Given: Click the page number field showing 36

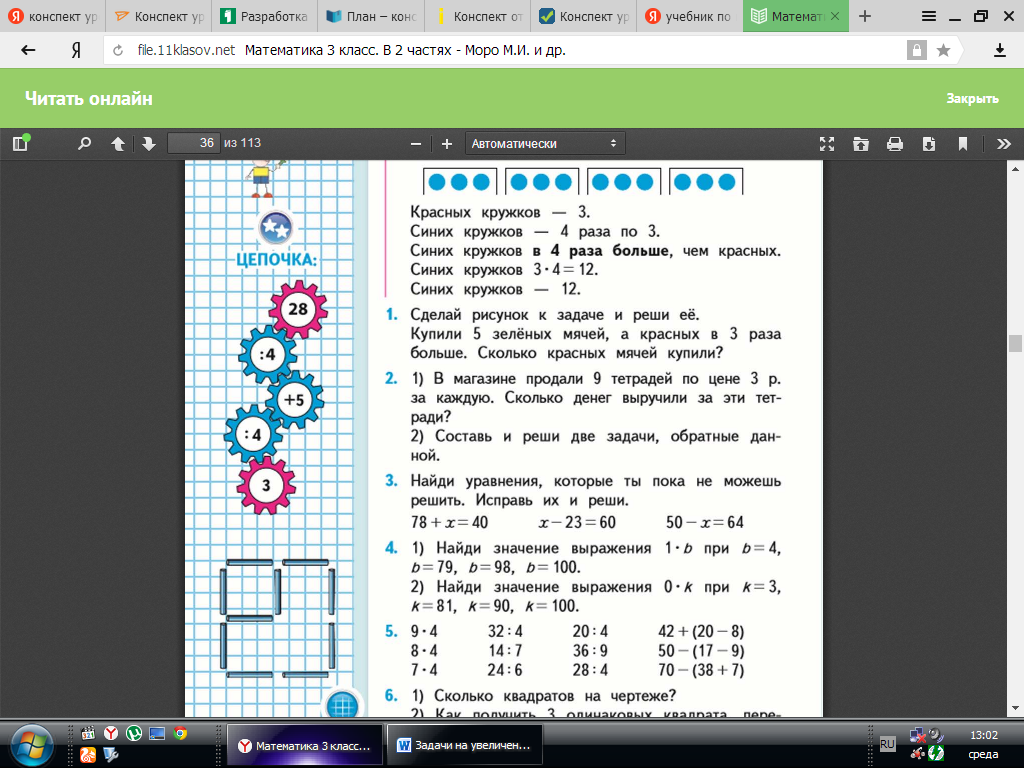Looking at the screenshot, I should [194, 143].
